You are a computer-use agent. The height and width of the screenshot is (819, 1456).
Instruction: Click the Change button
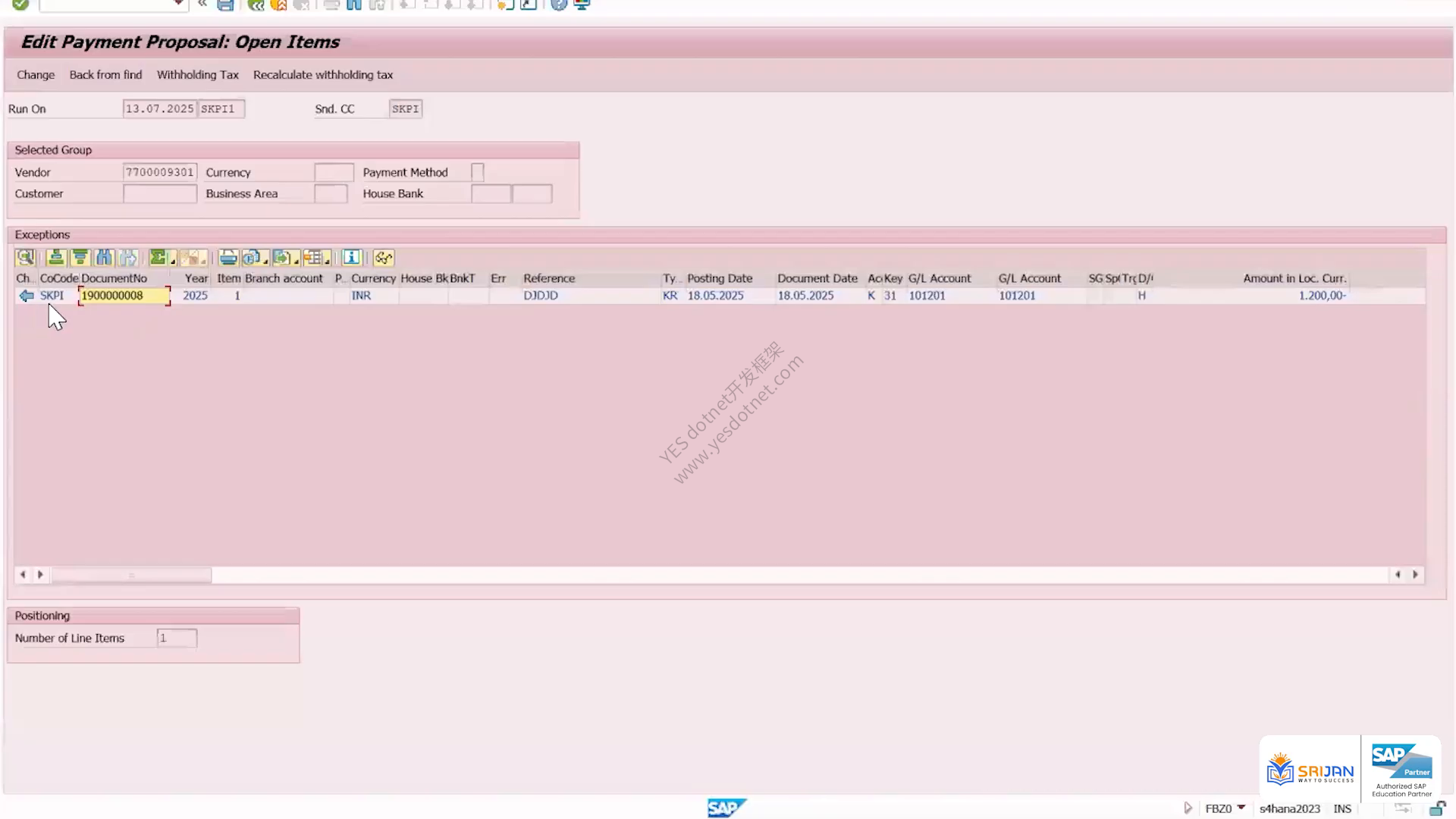(36, 75)
